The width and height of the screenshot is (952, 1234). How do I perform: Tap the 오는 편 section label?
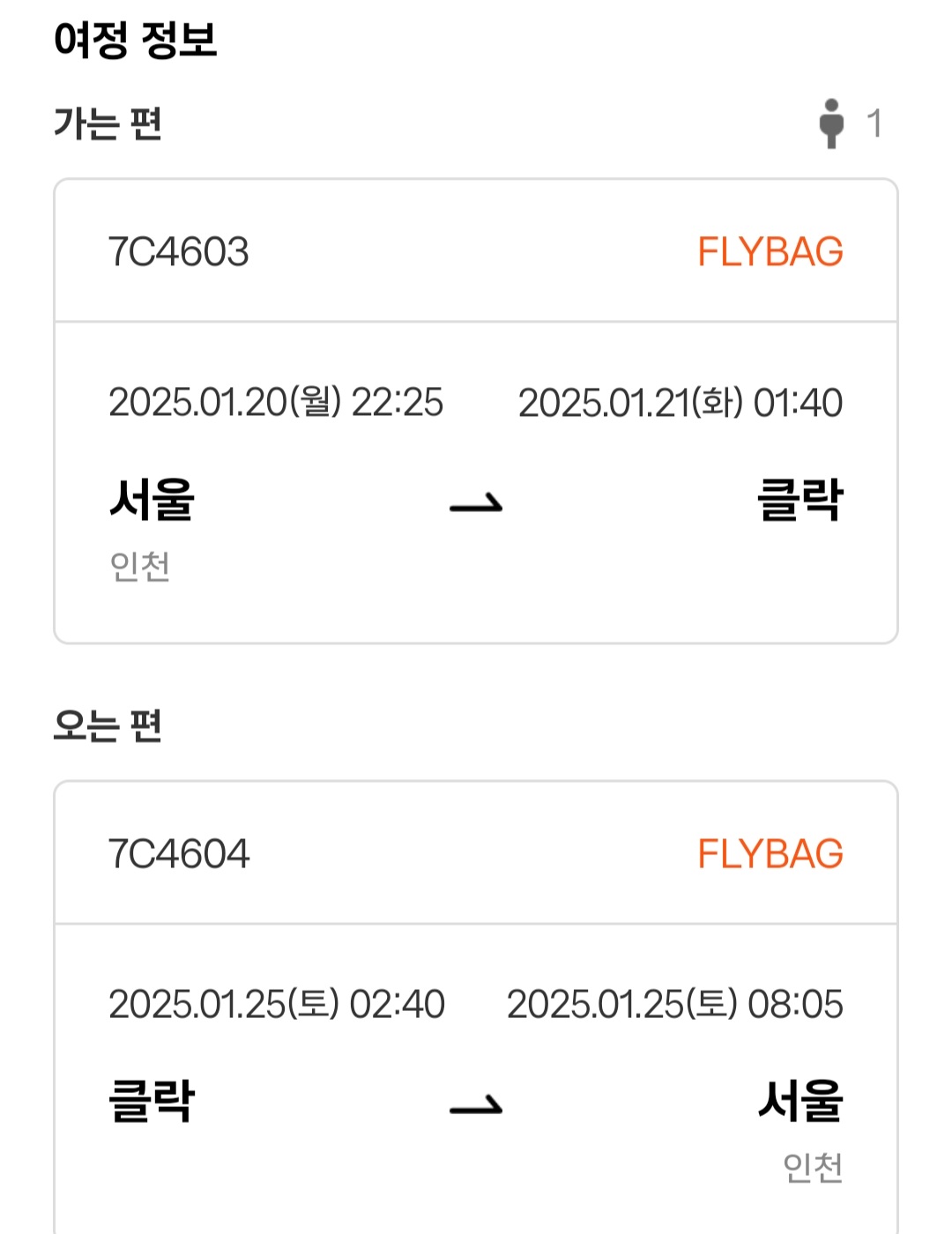pyautogui.click(x=108, y=725)
